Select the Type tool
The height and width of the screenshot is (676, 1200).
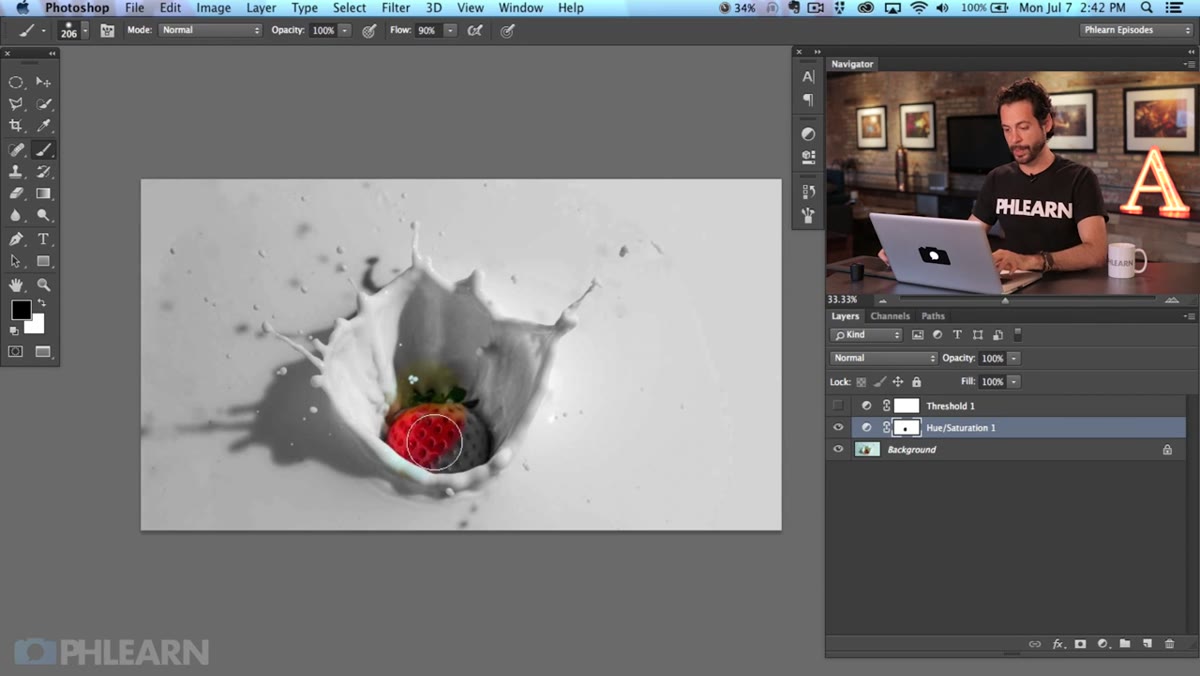pos(44,240)
